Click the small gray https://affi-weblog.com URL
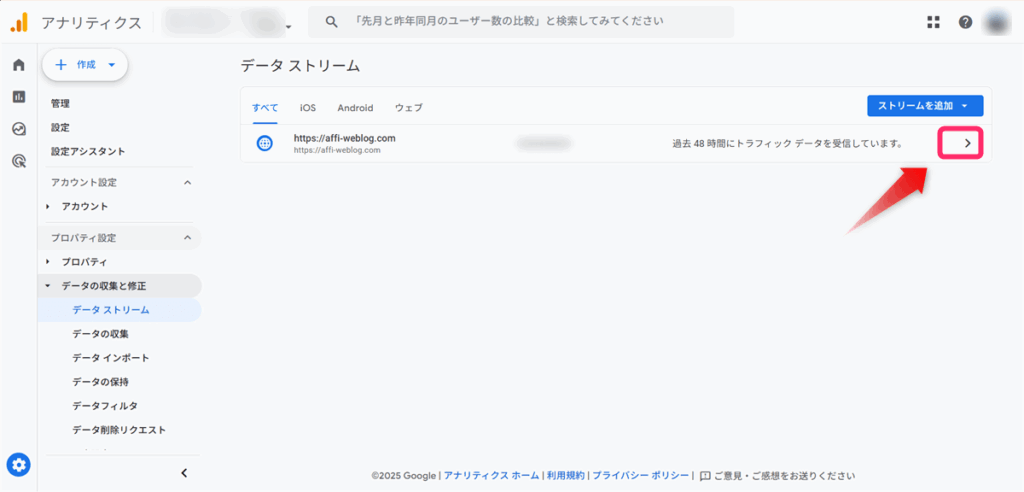The height and width of the screenshot is (492, 1024). (x=337, y=150)
